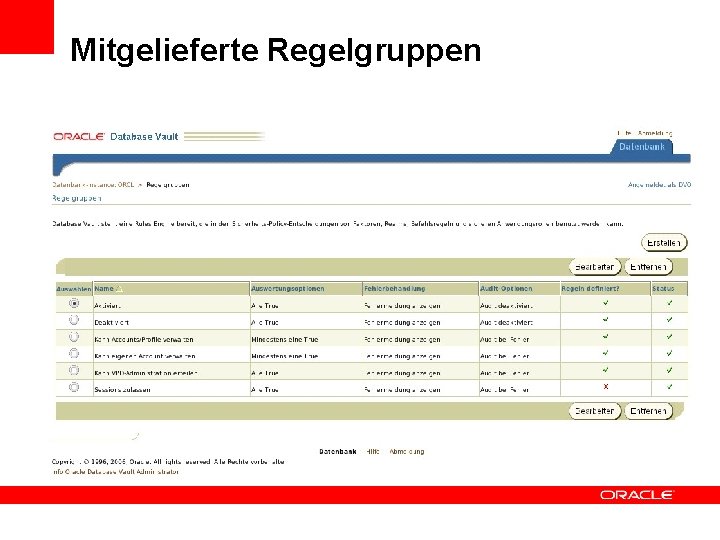Click the Hilfe link in the page header
The height and width of the screenshot is (540, 720).
click(624, 133)
